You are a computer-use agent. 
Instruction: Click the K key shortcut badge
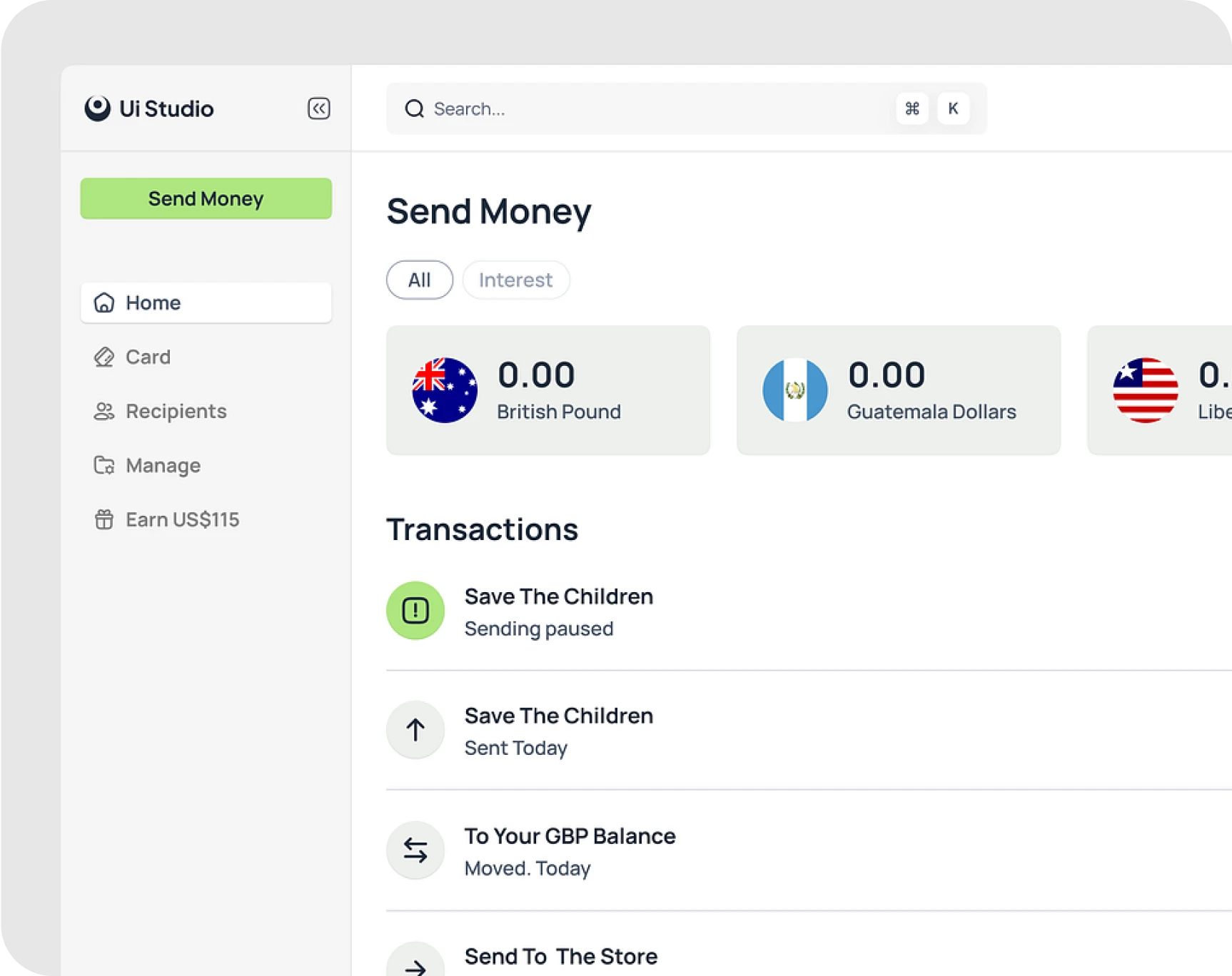coord(953,108)
